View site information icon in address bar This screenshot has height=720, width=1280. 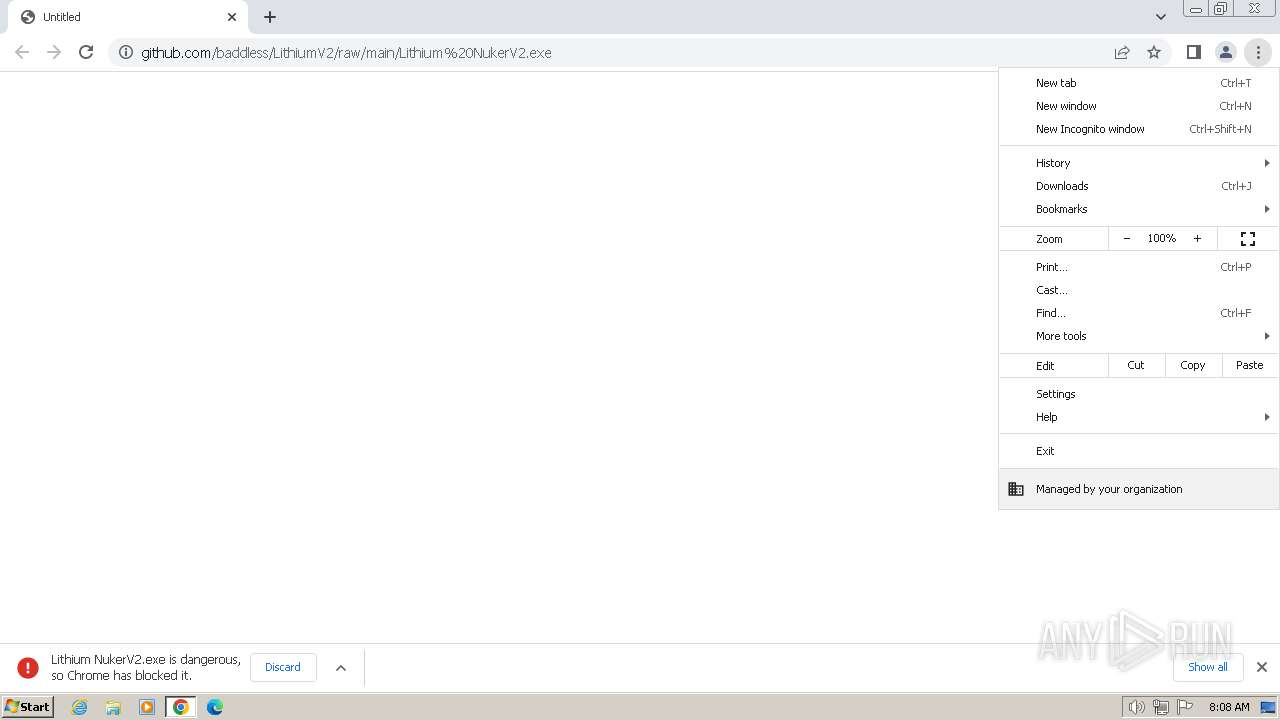point(126,52)
